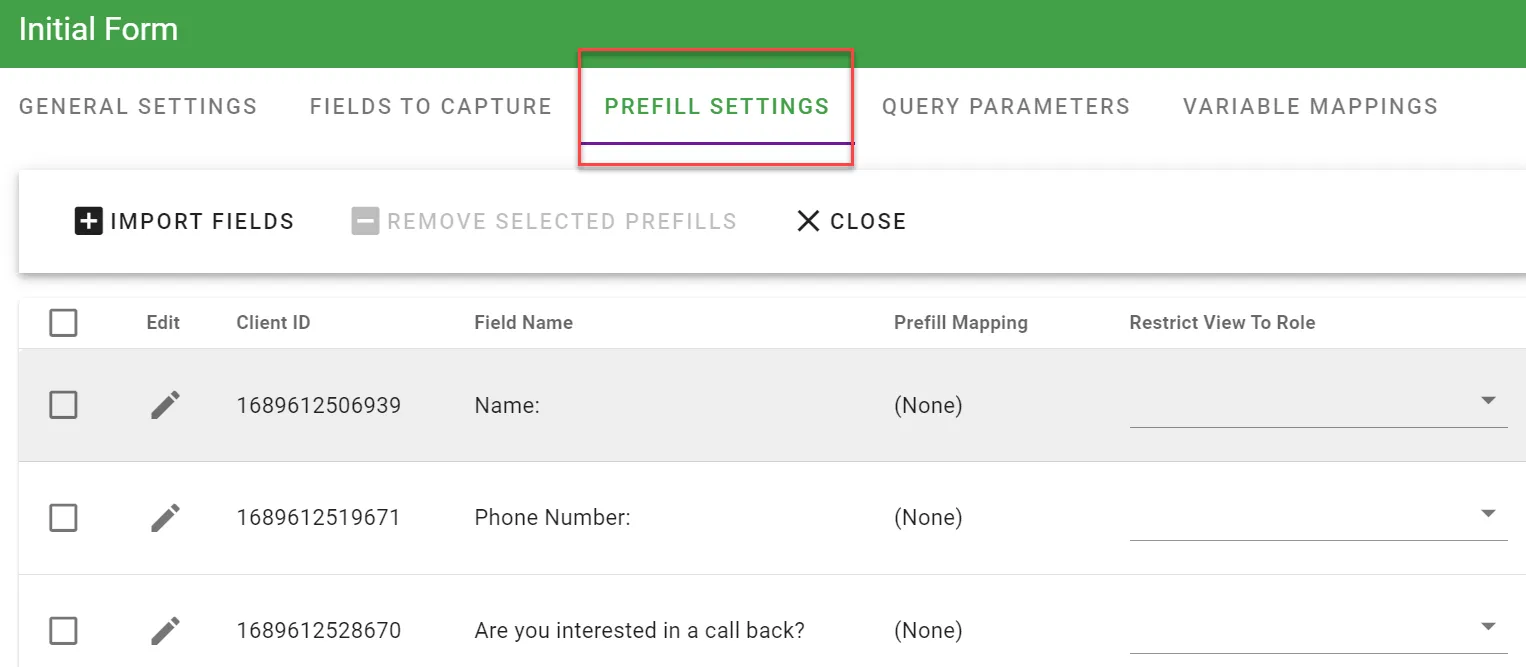Tick the checkbox for the Name row

(63, 405)
